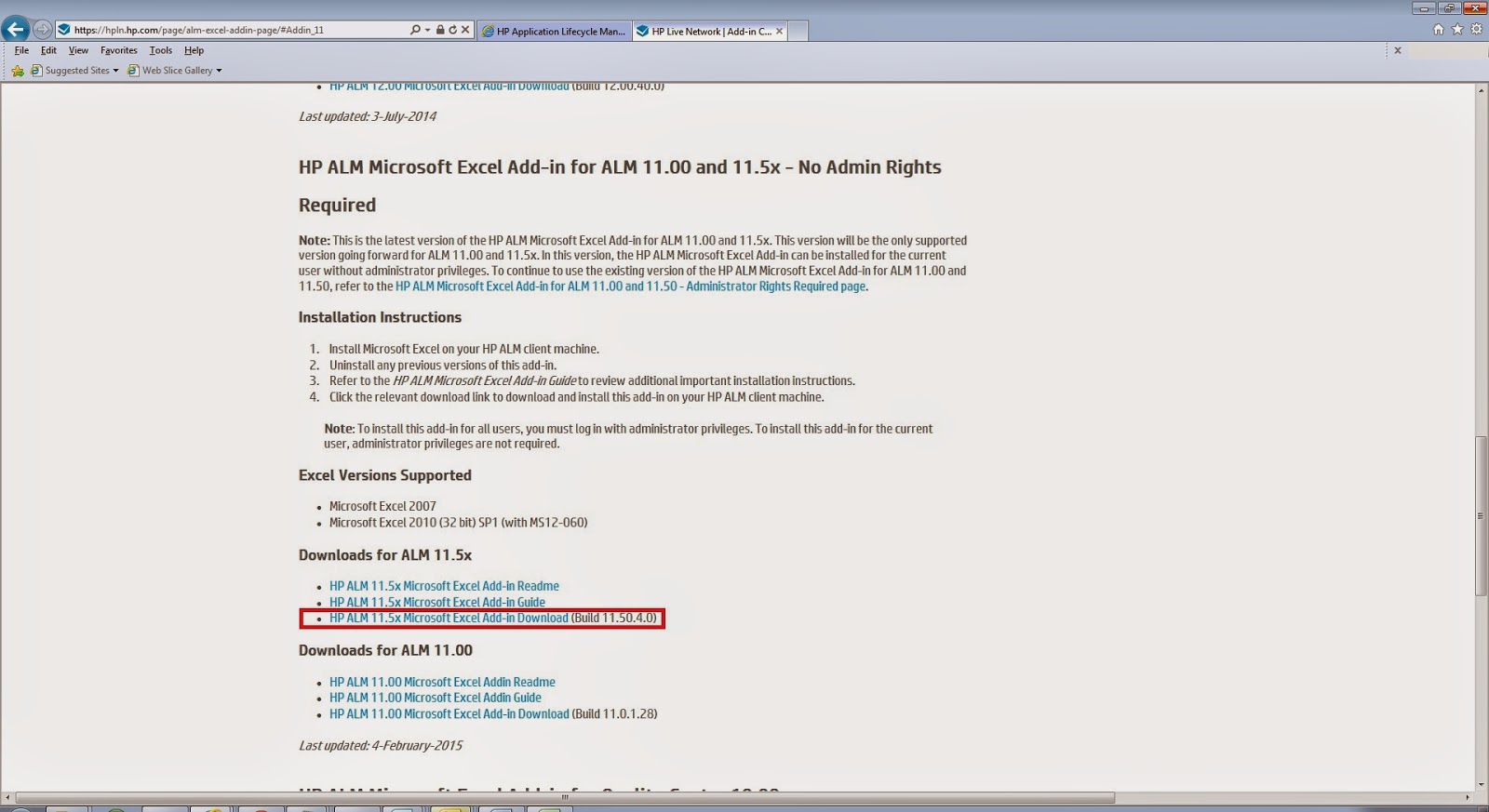Click 'Last updated: 3-July-2014' text

click(368, 116)
